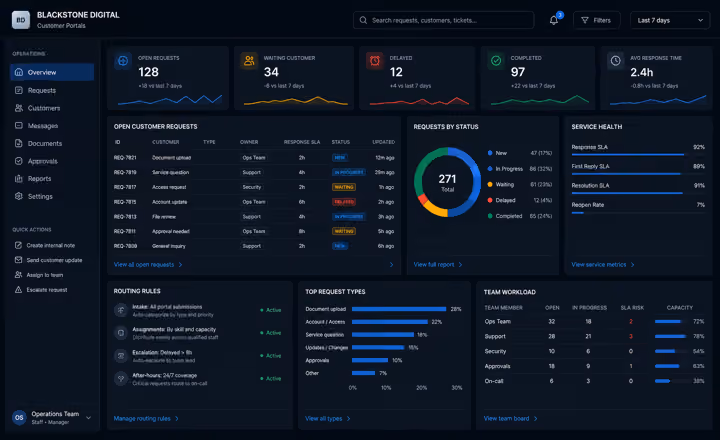Expand the Operations Team account menu
720x440 pixels.
pos(89,417)
